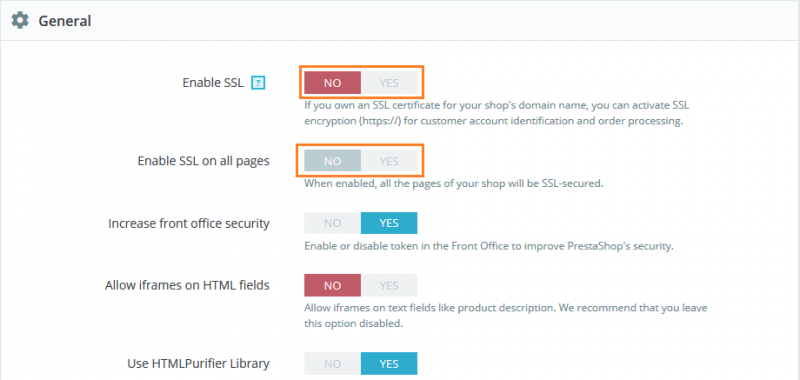Choose NO for Enable SSL on all pages
This screenshot has width=800, height=380.
pyautogui.click(x=333, y=161)
